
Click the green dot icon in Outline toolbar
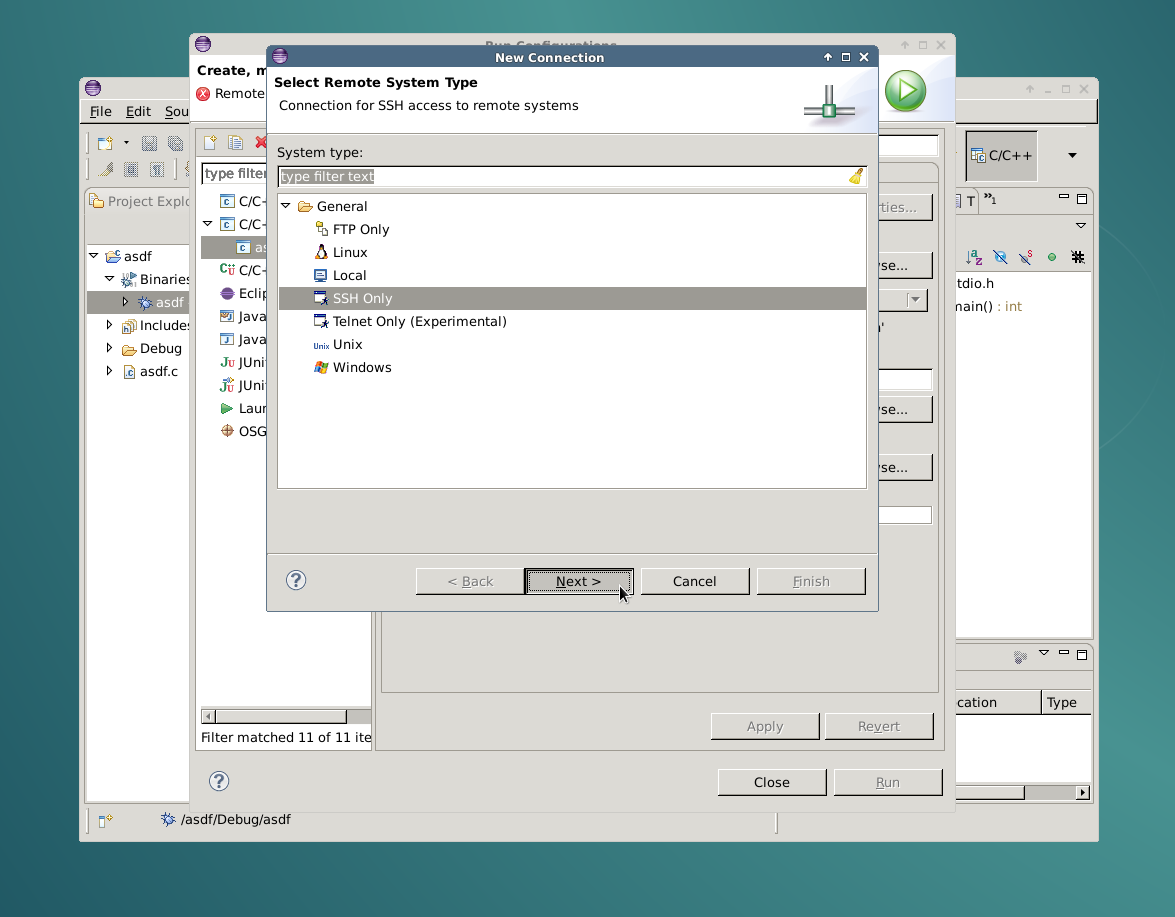[1052, 257]
